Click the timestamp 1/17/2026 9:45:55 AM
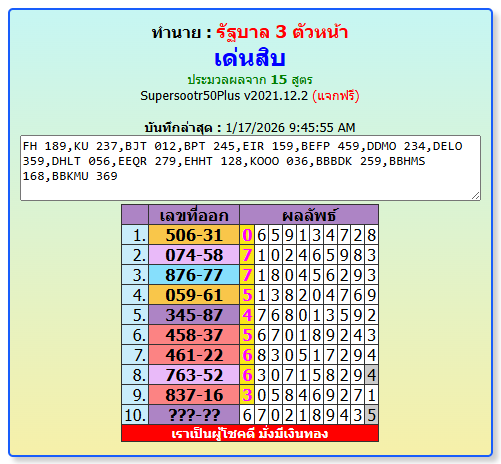Viewport: 501px width, 464px height. [290, 127]
